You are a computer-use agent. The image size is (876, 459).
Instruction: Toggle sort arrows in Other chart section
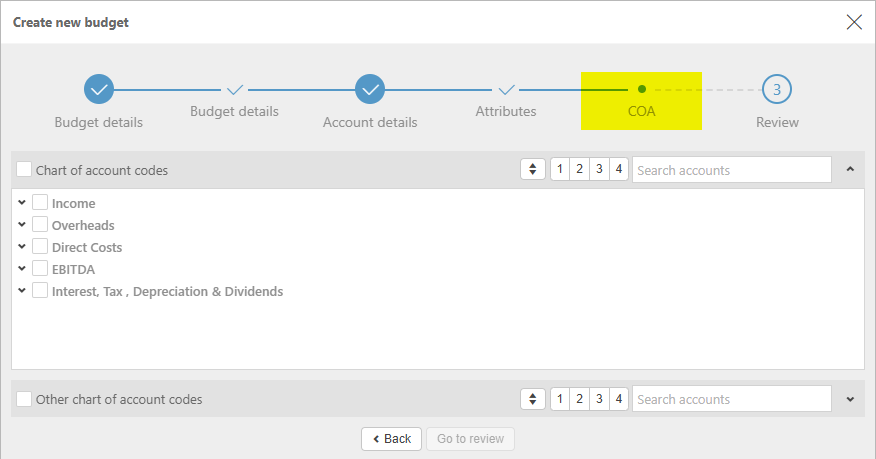tap(533, 399)
